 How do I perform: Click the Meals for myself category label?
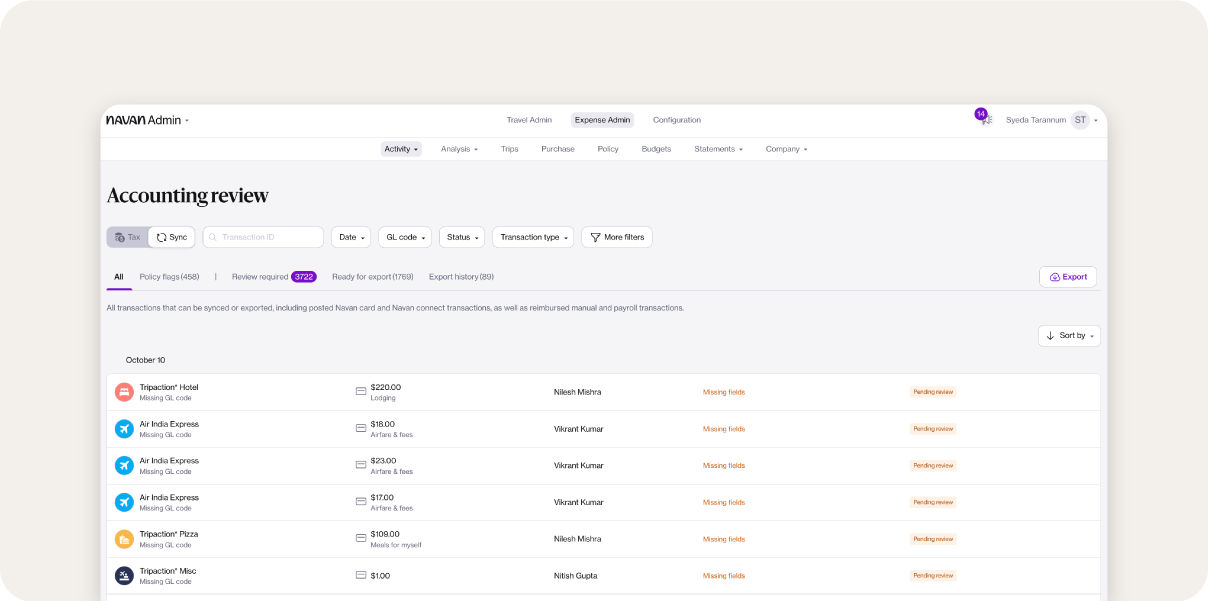[396, 545]
